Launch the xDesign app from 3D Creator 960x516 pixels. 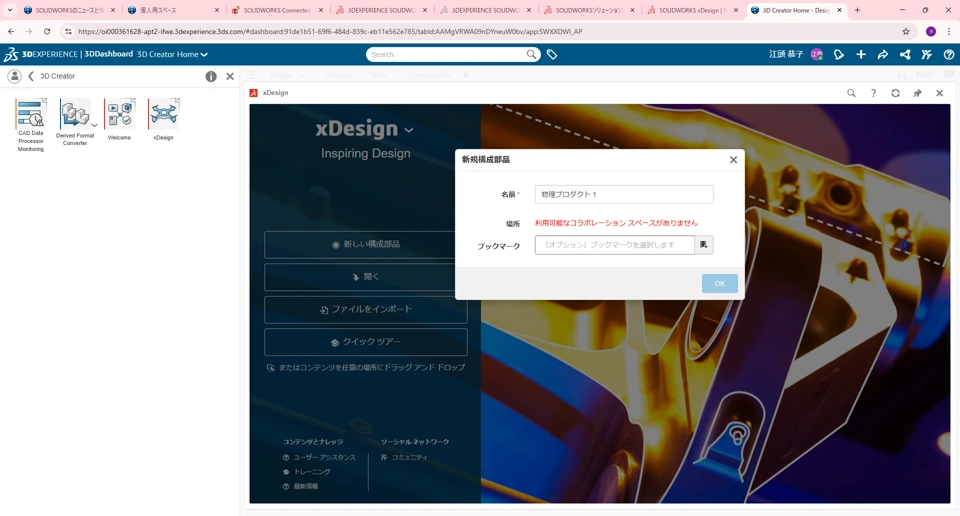(x=163, y=114)
